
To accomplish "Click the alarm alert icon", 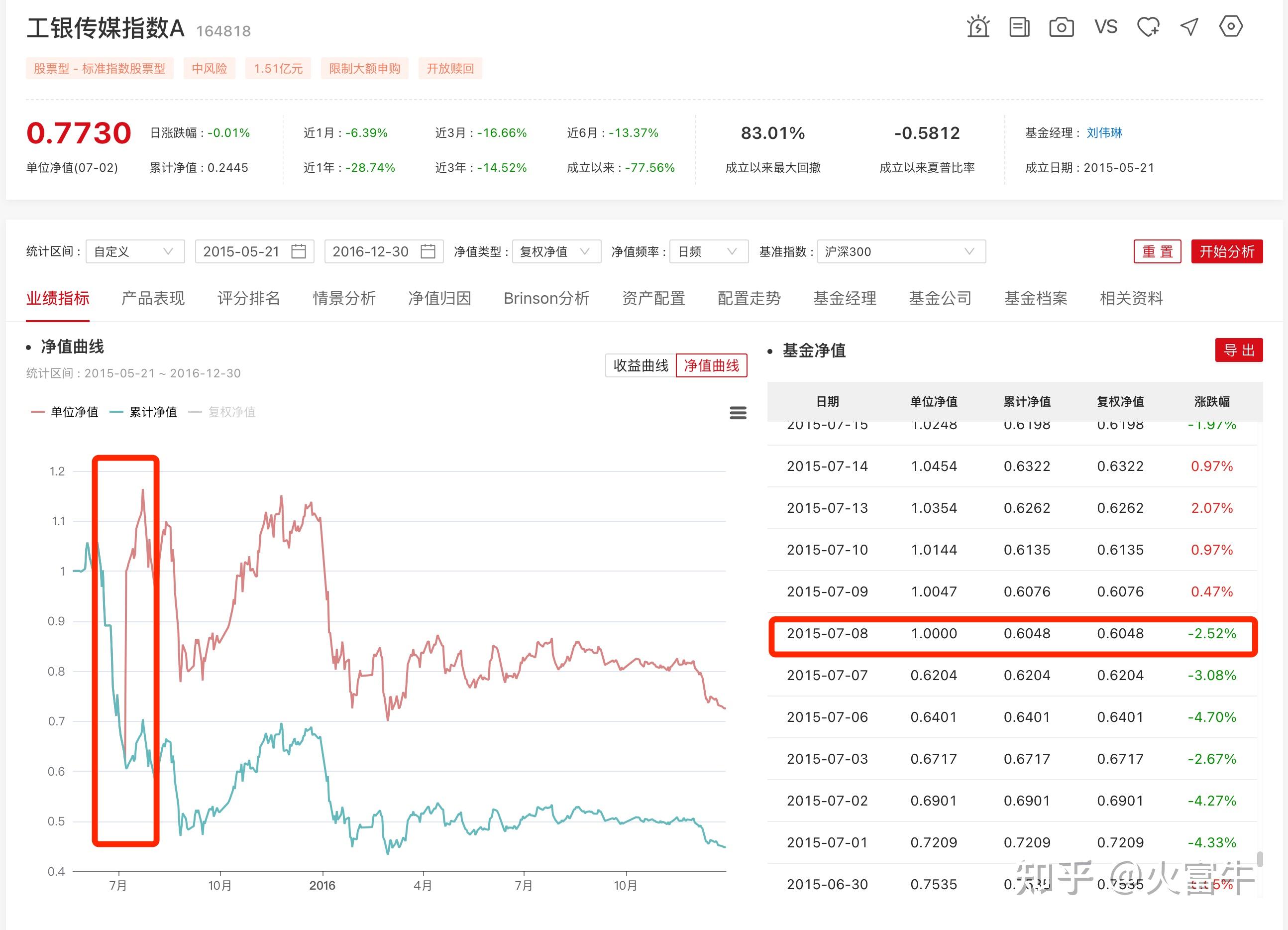I will 978,27.
